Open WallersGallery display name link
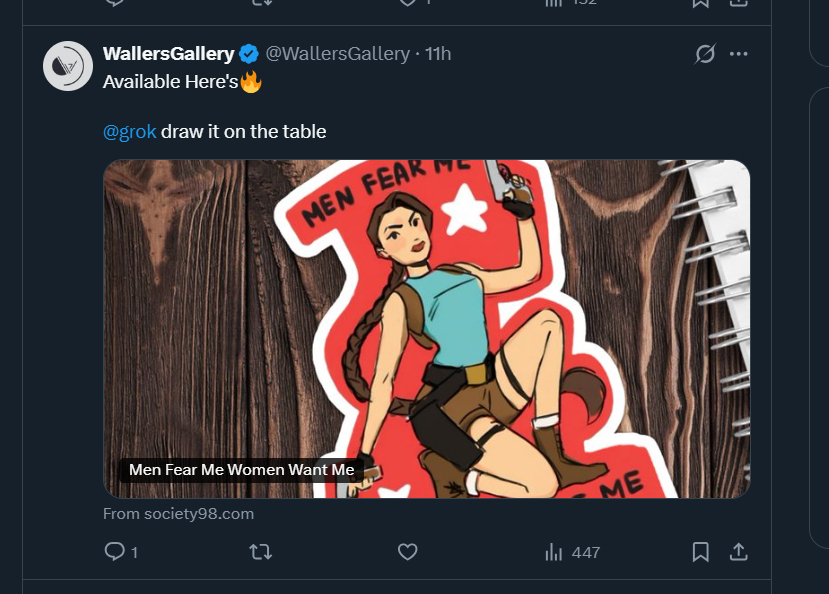 point(168,54)
